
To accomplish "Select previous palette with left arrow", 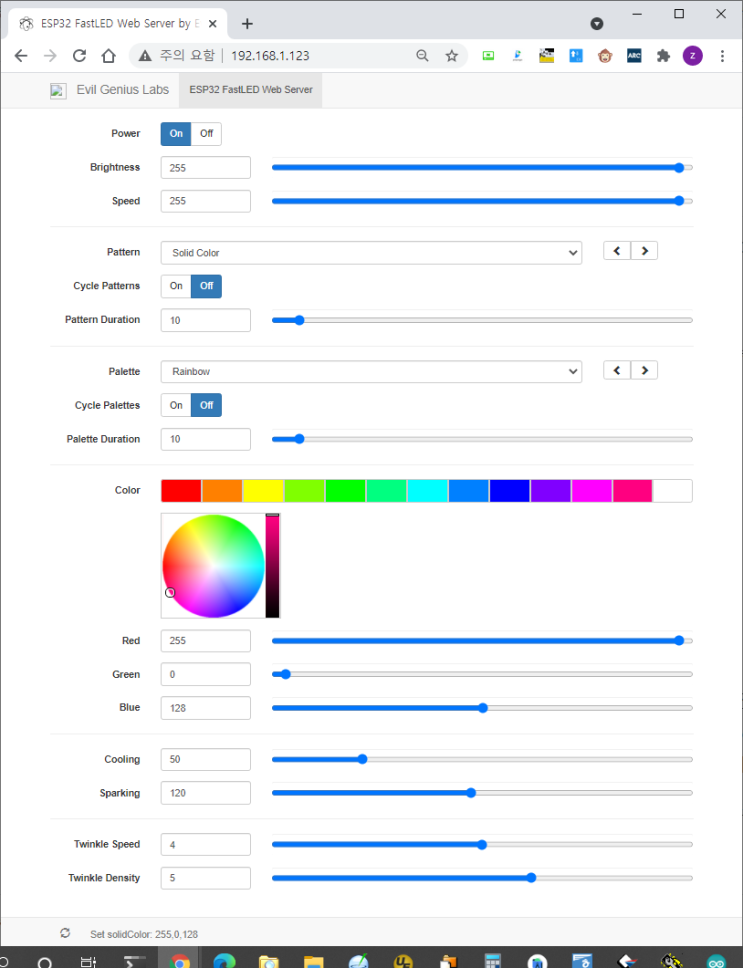I will click(x=617, y=371).
